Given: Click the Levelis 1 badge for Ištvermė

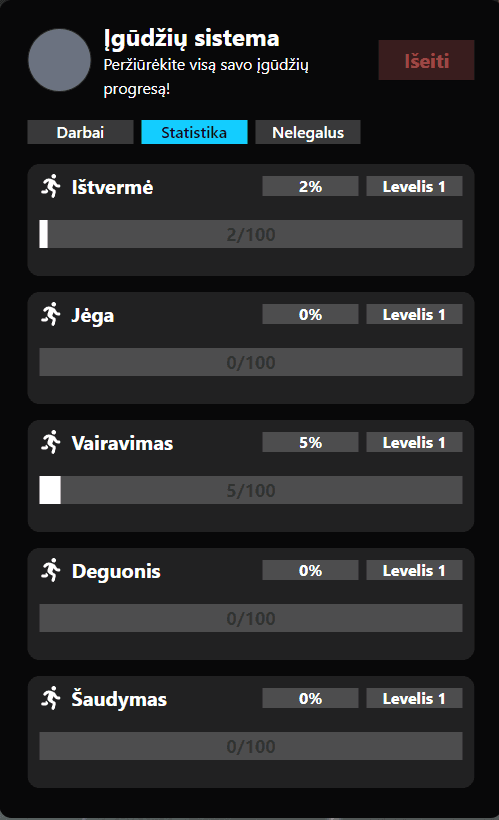Looking at the screenshot, I should point(414,187).
